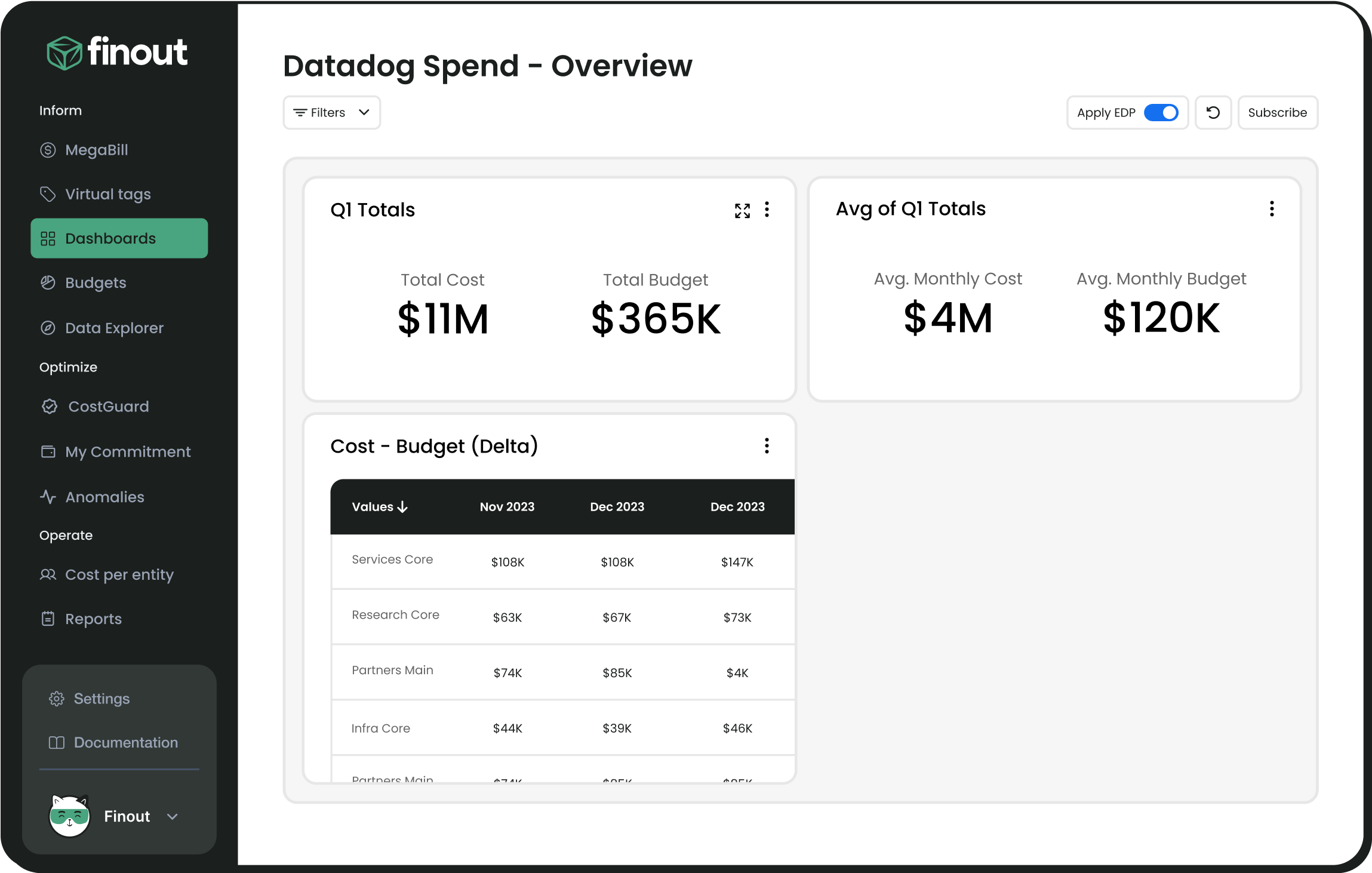Click the My Commitment icon
Screen dimensions: 1372x873
tap(47, 451)
